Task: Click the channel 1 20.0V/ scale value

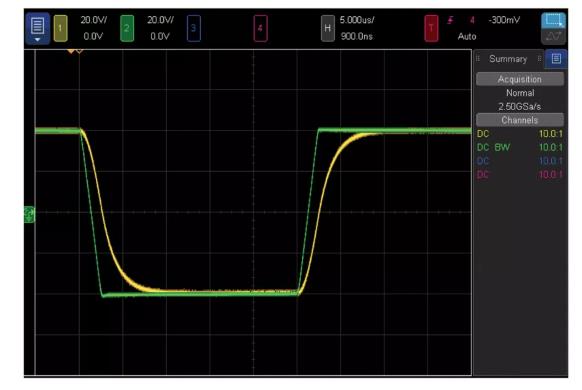Action: (x=94, y=20)
